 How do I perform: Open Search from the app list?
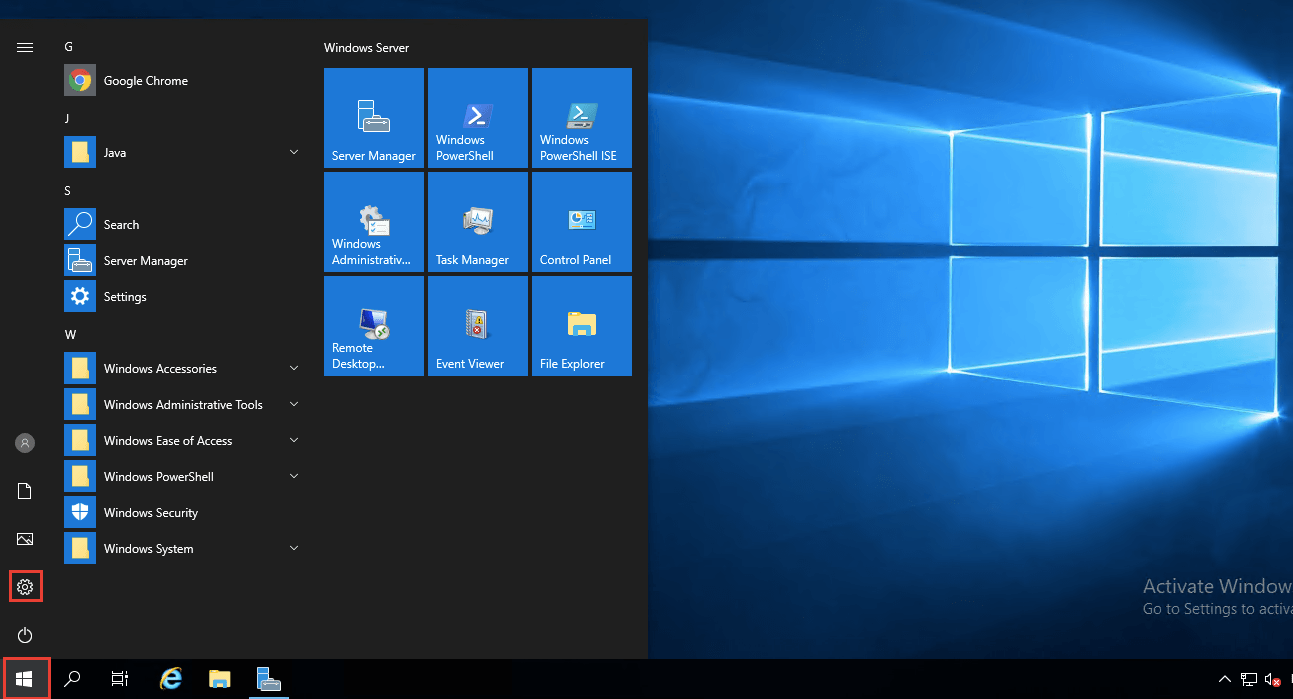[184, 225]
